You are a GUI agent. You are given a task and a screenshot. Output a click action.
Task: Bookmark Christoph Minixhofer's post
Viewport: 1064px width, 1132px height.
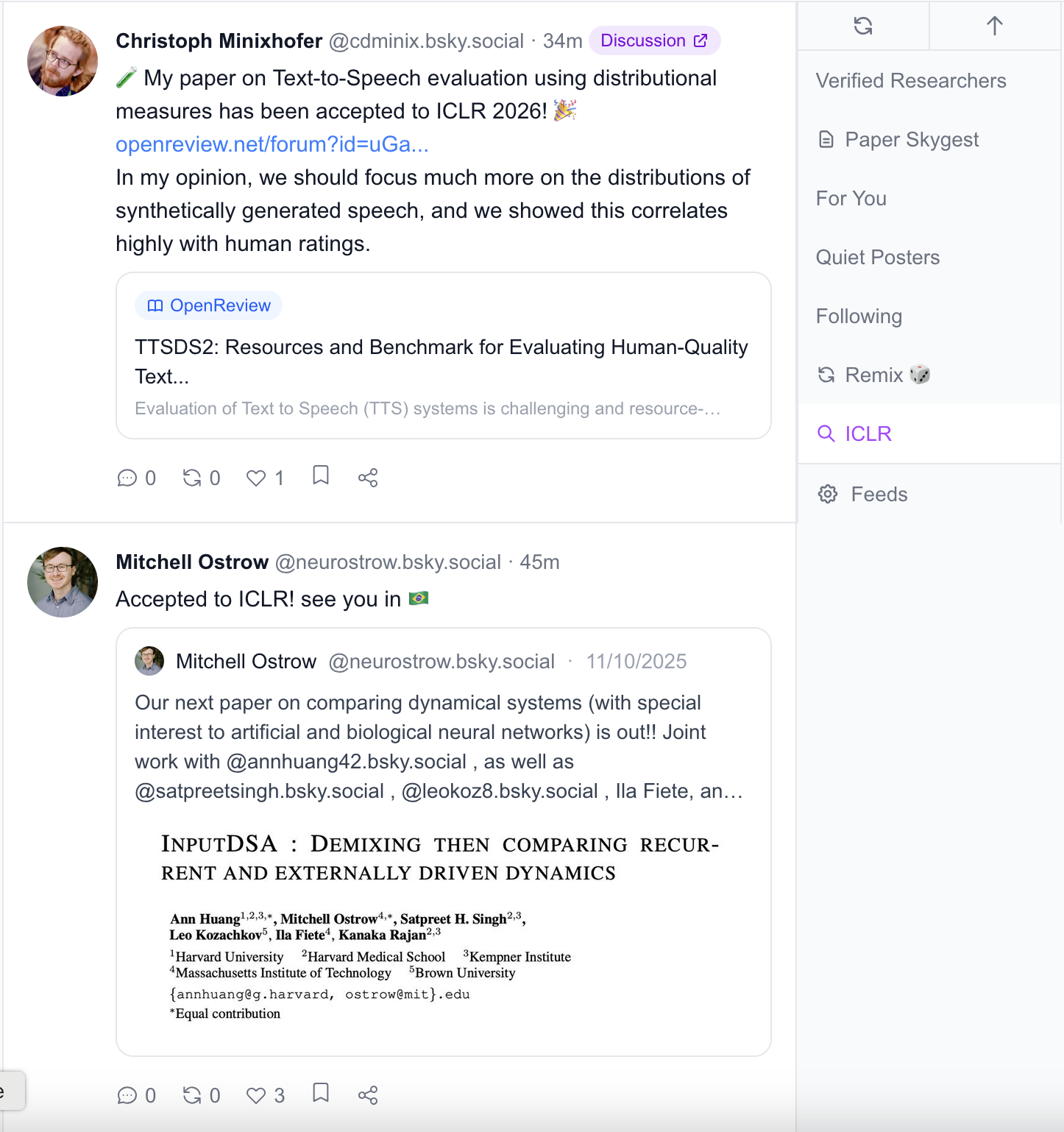click(321, 476)
